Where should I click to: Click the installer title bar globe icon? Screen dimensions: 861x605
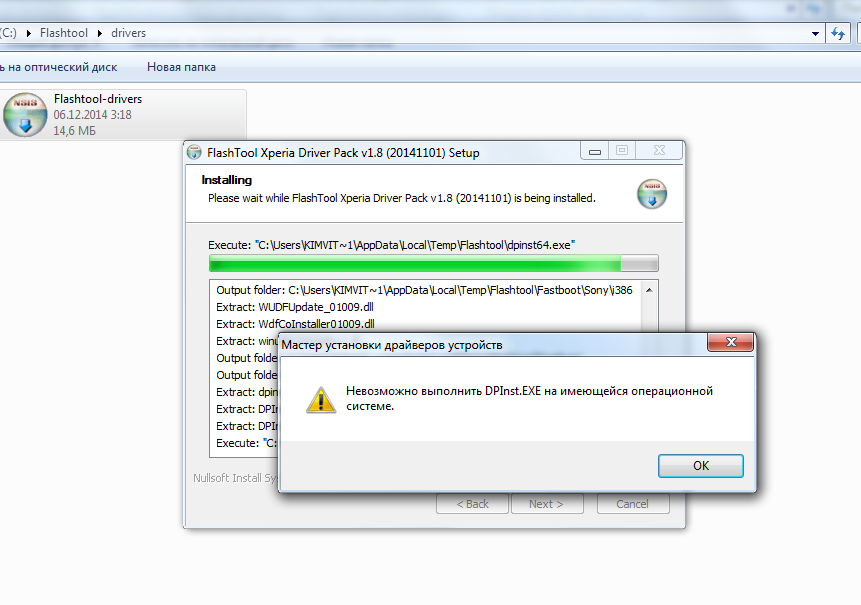click(x=194, y=152)
